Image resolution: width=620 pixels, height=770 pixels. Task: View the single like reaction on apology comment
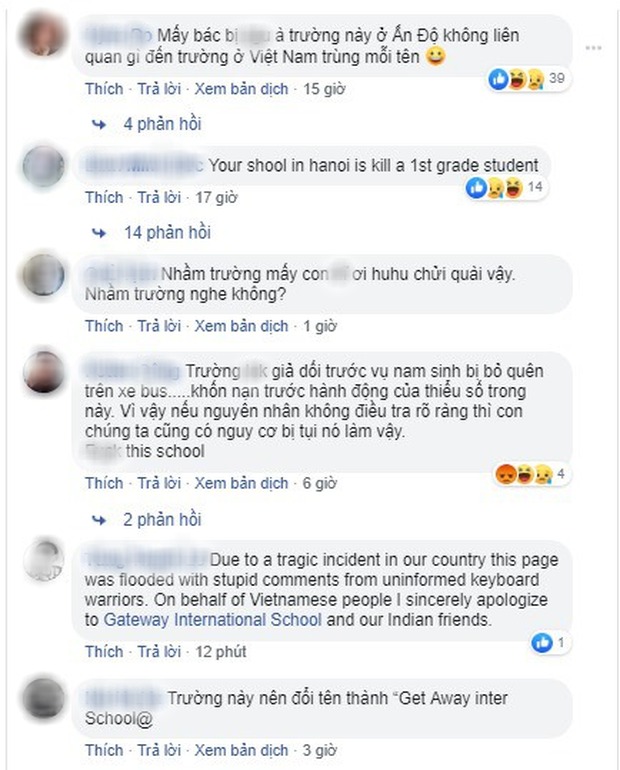(x=549, y=642)
